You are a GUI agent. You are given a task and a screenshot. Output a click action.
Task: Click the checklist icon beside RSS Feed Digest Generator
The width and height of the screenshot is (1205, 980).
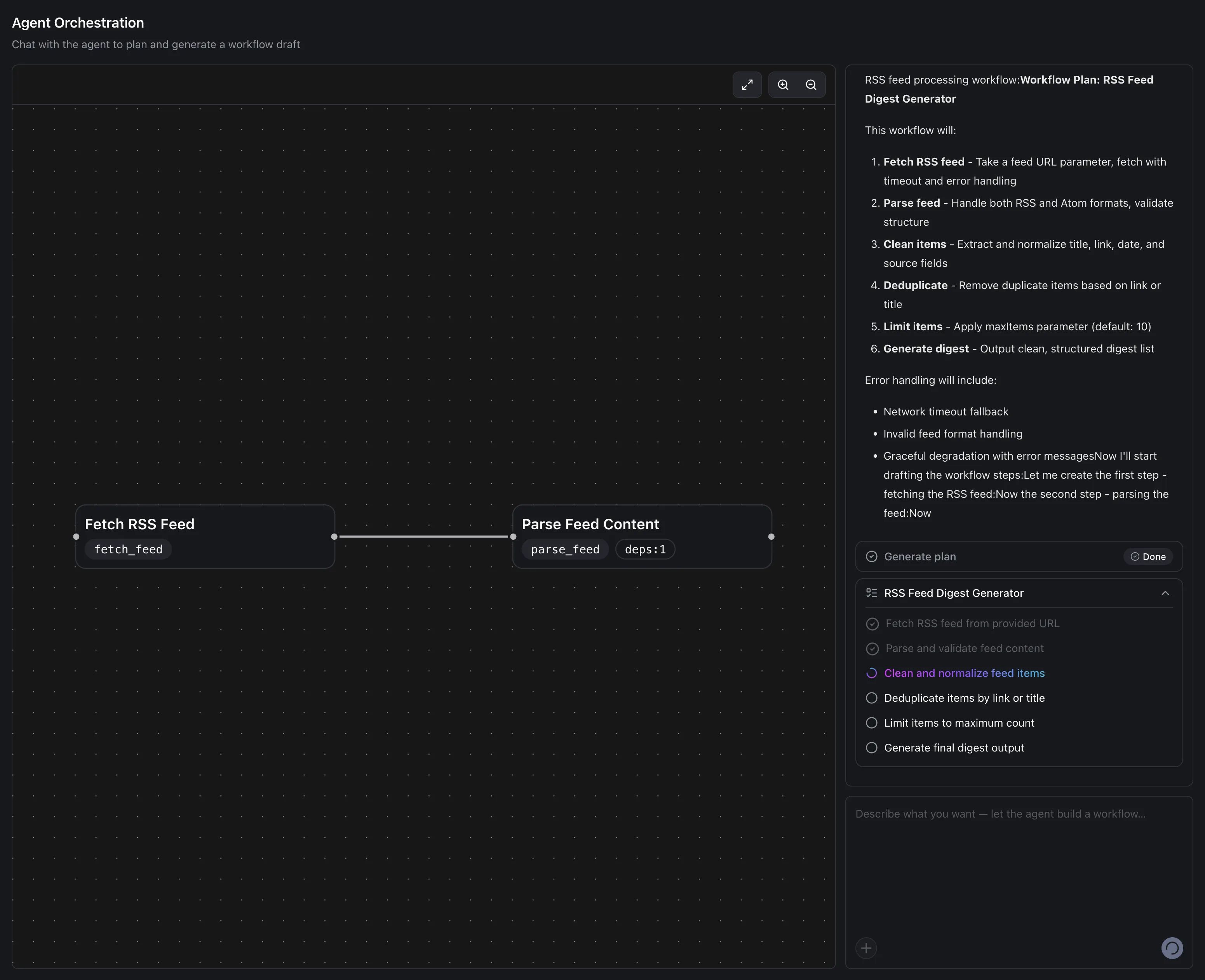point(871,593)
